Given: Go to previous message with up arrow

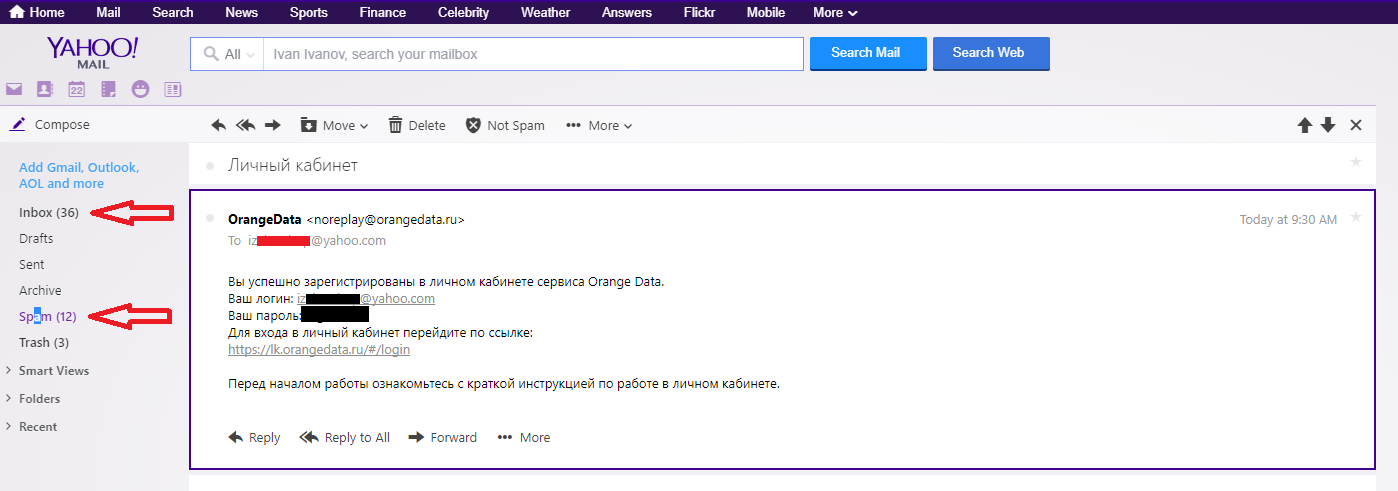Looking at the screenshot, I should click(x=1304, y=125).
